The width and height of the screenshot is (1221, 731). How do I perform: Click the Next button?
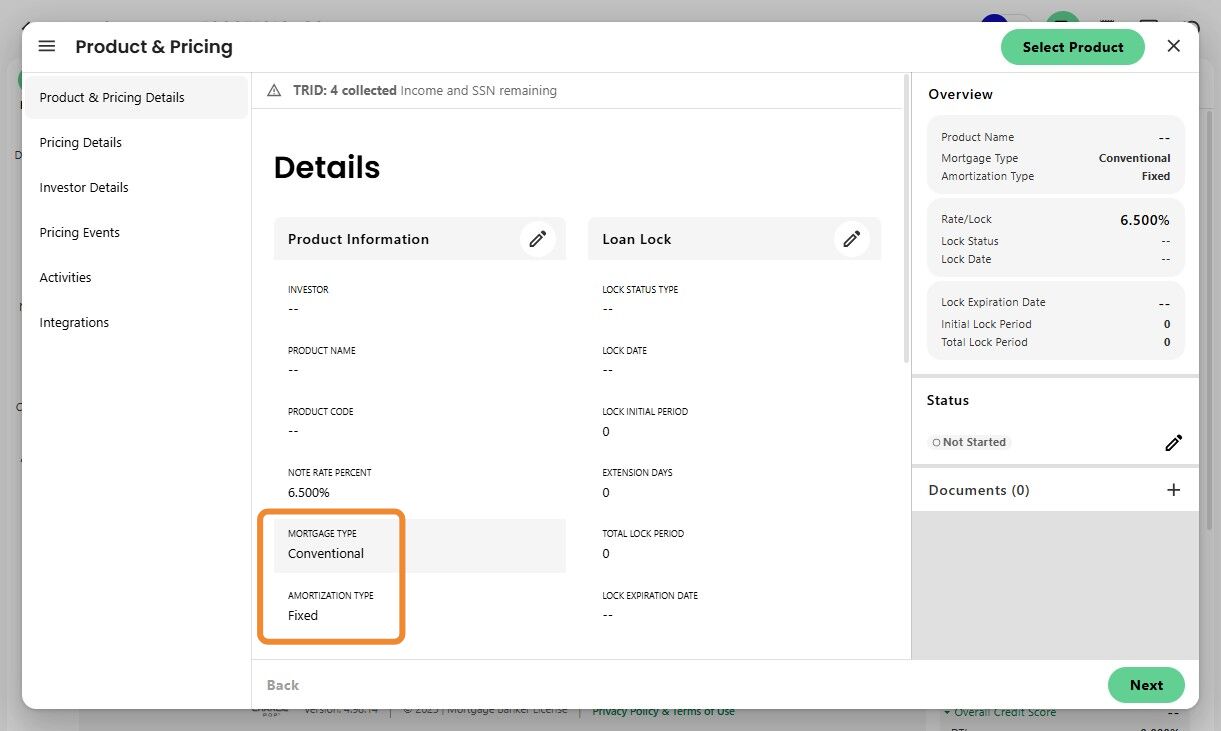point(1146,685)
